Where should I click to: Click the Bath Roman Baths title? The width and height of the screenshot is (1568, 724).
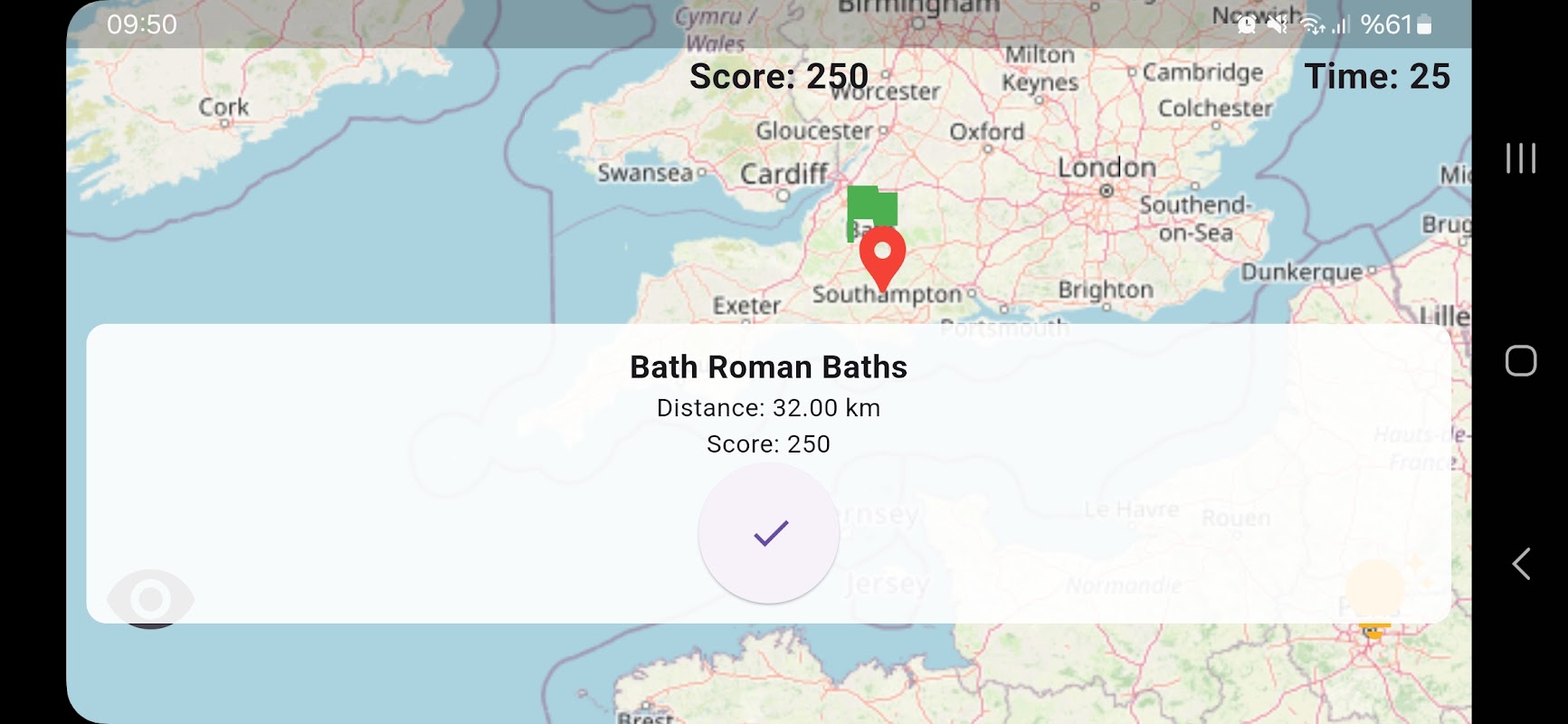[768, 367]
